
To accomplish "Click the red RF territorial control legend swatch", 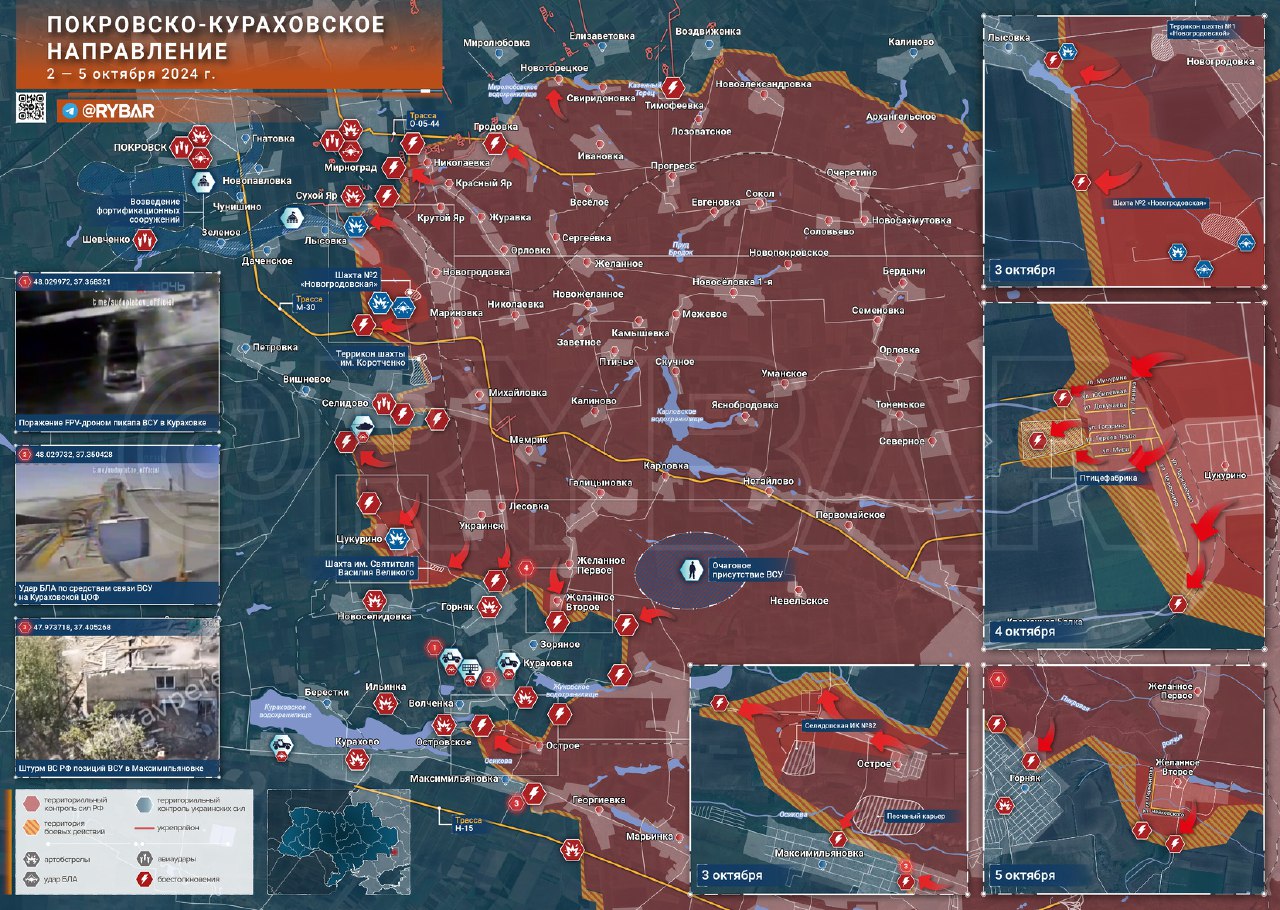I will tap(30, 803).
